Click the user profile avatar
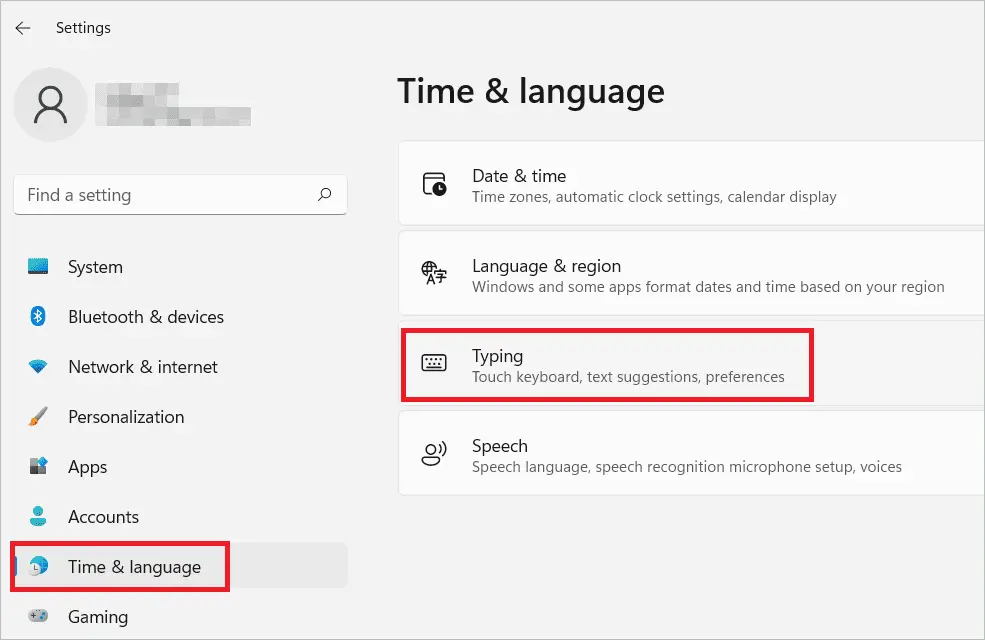Viewport: 985px width, 640px height. pos(50,104)
